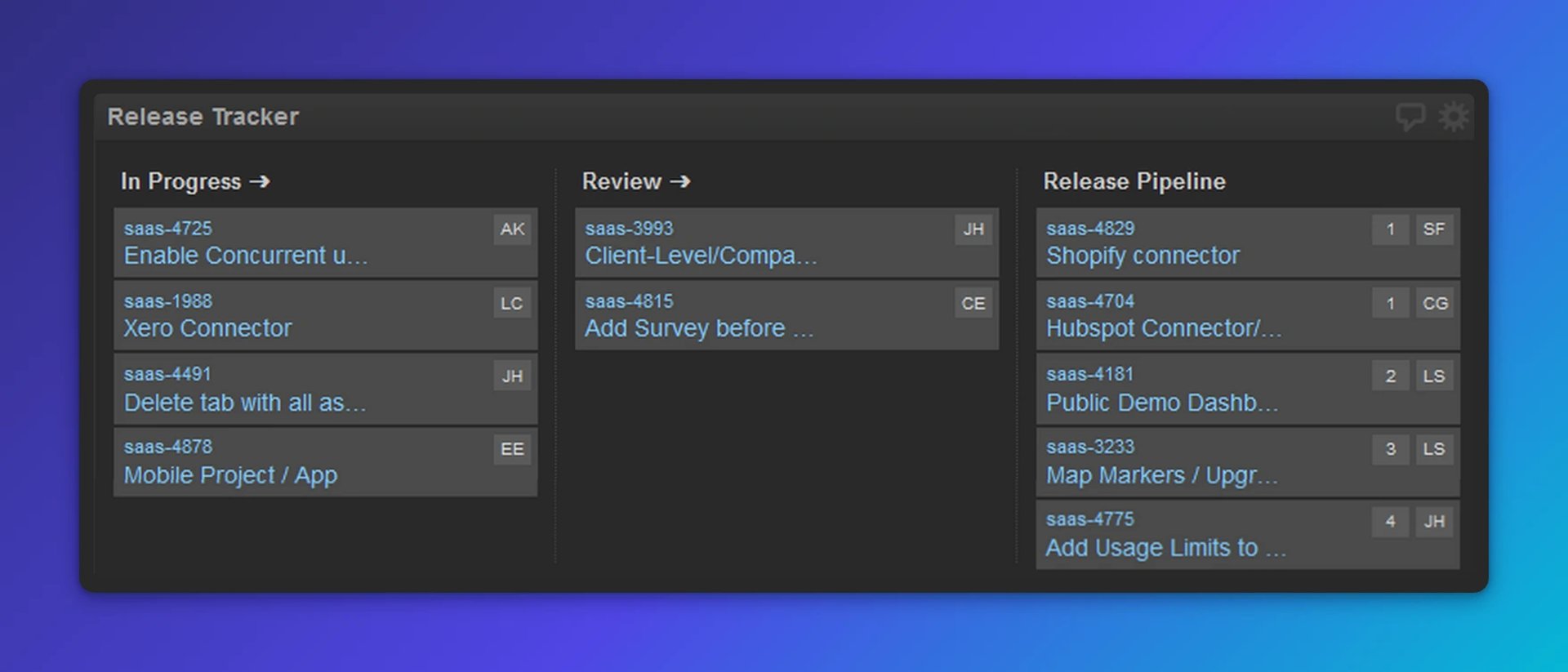Click the EE assignee badge on saas-4878

(x=512, y=449)
